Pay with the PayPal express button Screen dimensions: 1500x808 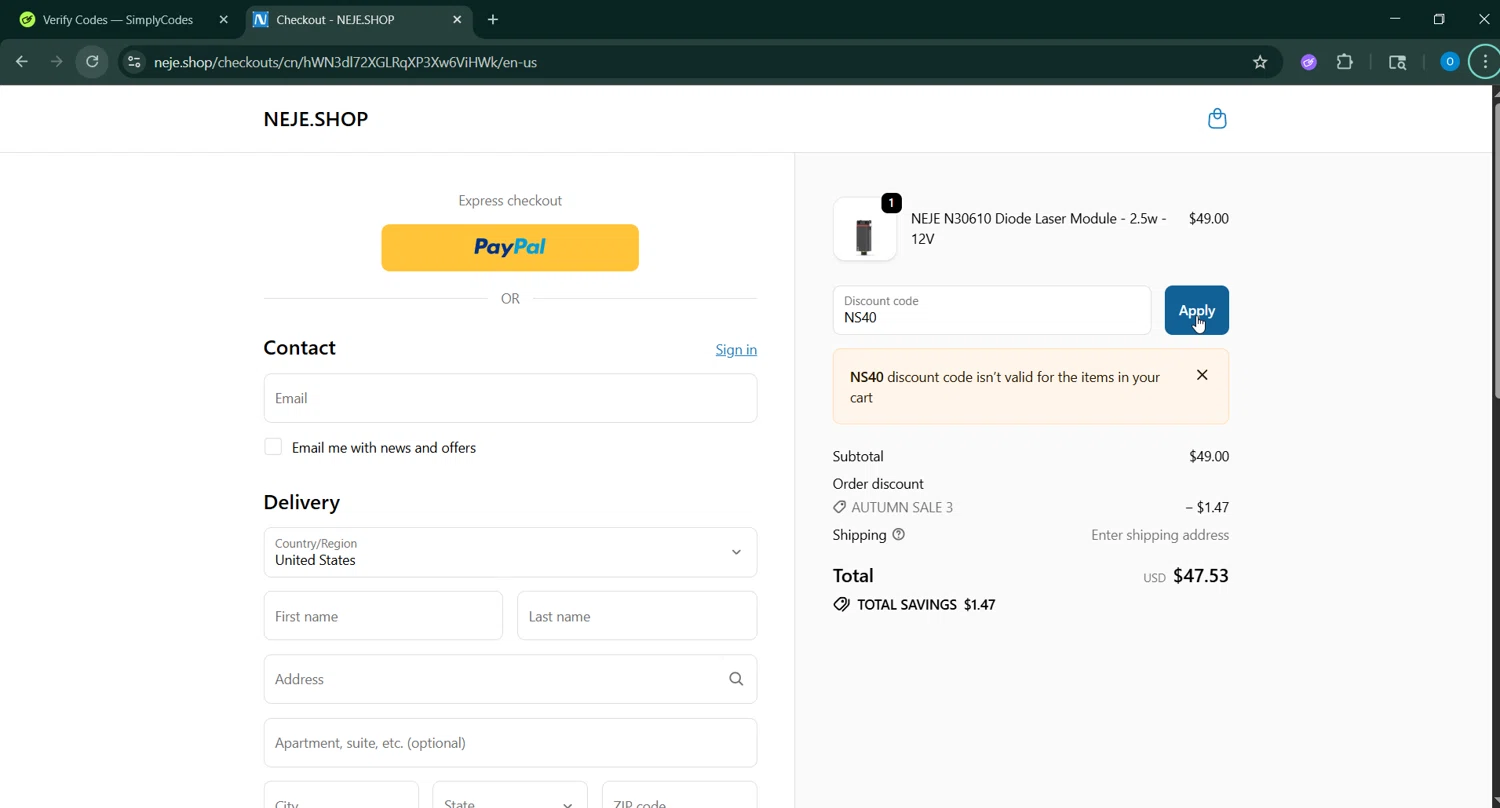pyautogui.click(x=510, y=247)
